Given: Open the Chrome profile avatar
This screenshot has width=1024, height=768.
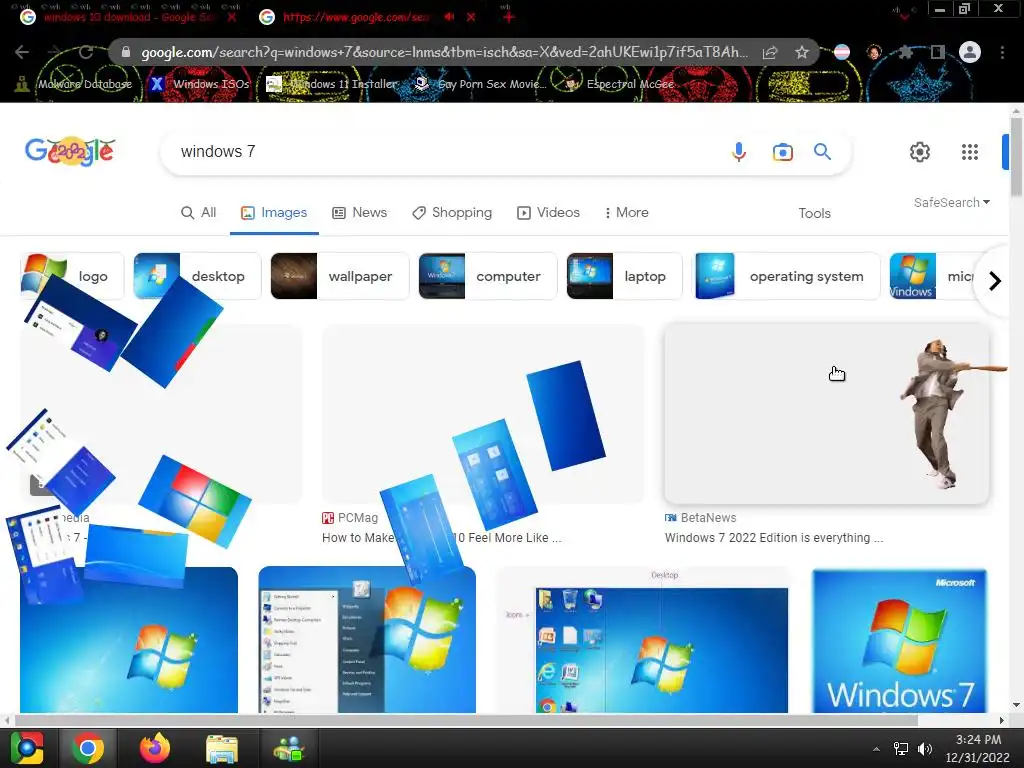Looking at the screenshot, I should (x=970, y=52).
